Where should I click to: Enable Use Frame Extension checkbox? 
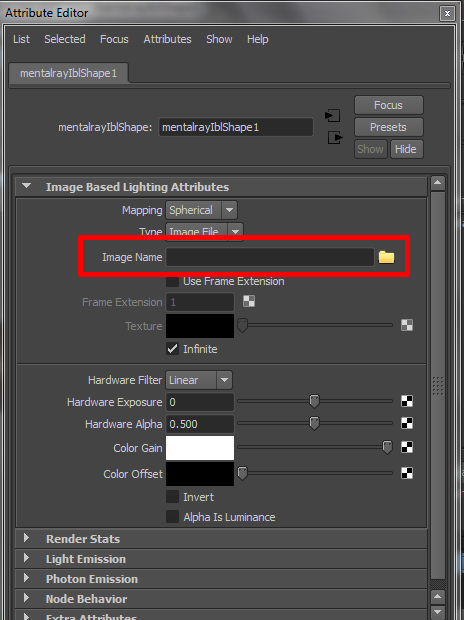[x=172, y=281]
